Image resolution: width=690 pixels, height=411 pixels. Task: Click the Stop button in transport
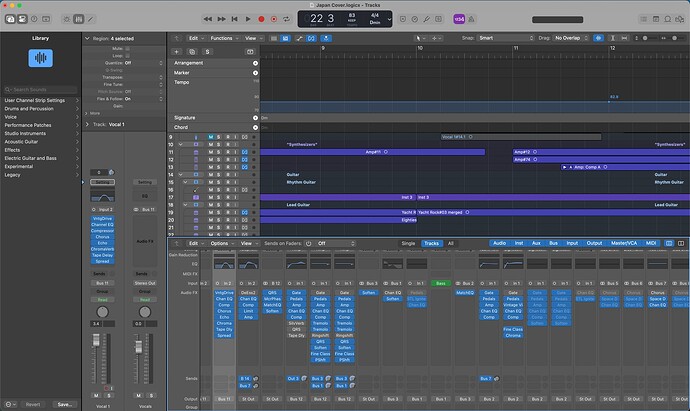click(x=235, y=19)
